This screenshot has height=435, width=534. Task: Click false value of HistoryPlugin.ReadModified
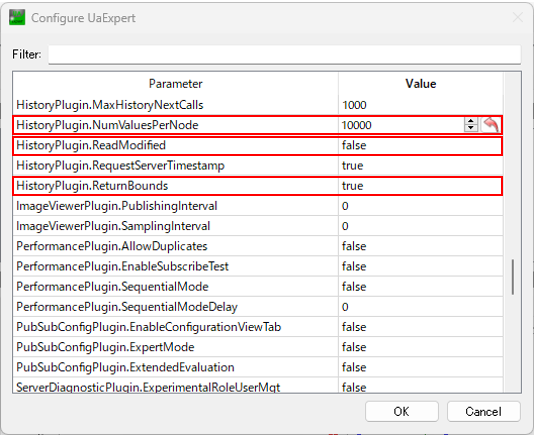(x=354, y=145)
